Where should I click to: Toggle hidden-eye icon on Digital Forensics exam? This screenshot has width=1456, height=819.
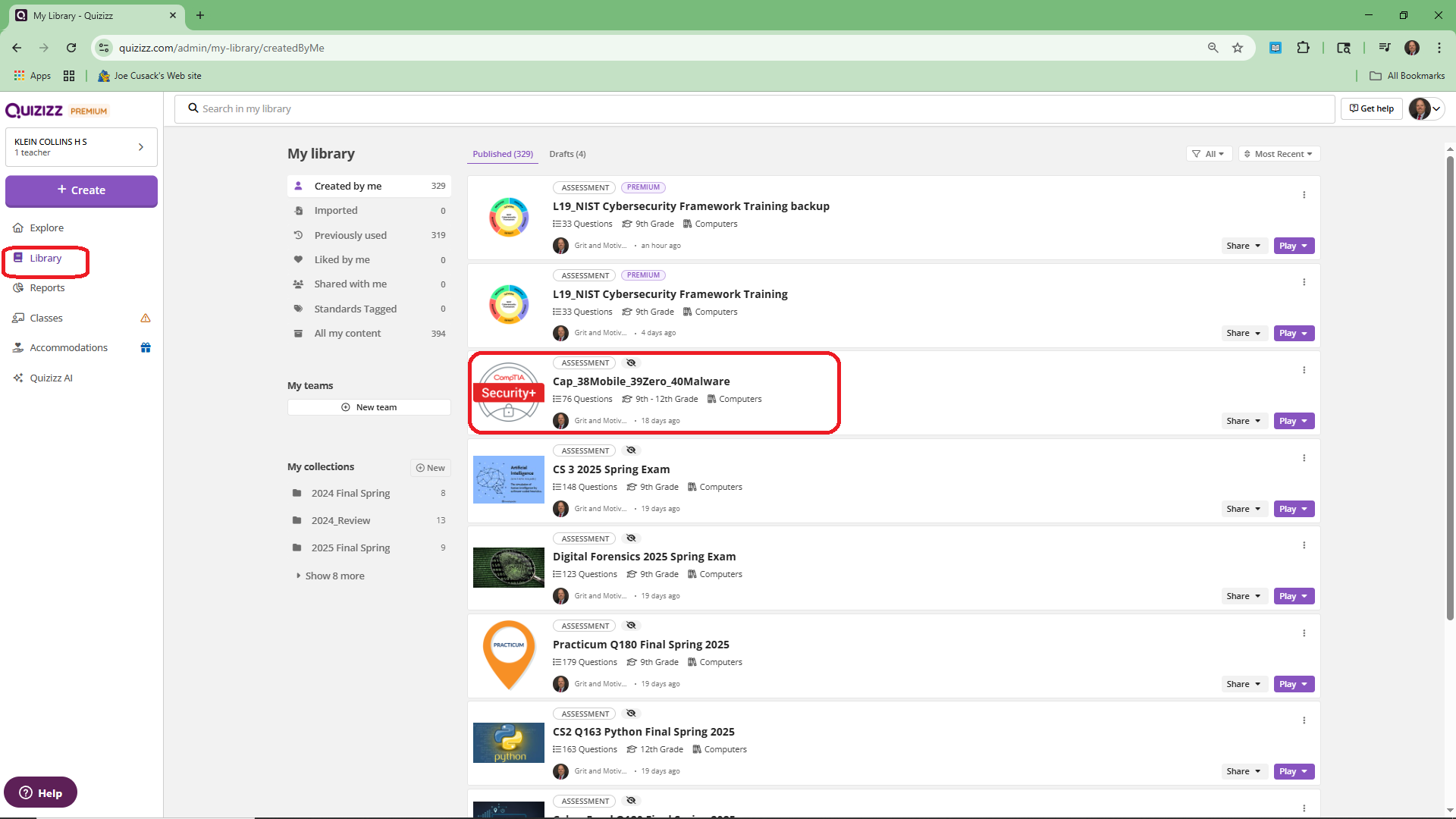[x=631, y=538]
